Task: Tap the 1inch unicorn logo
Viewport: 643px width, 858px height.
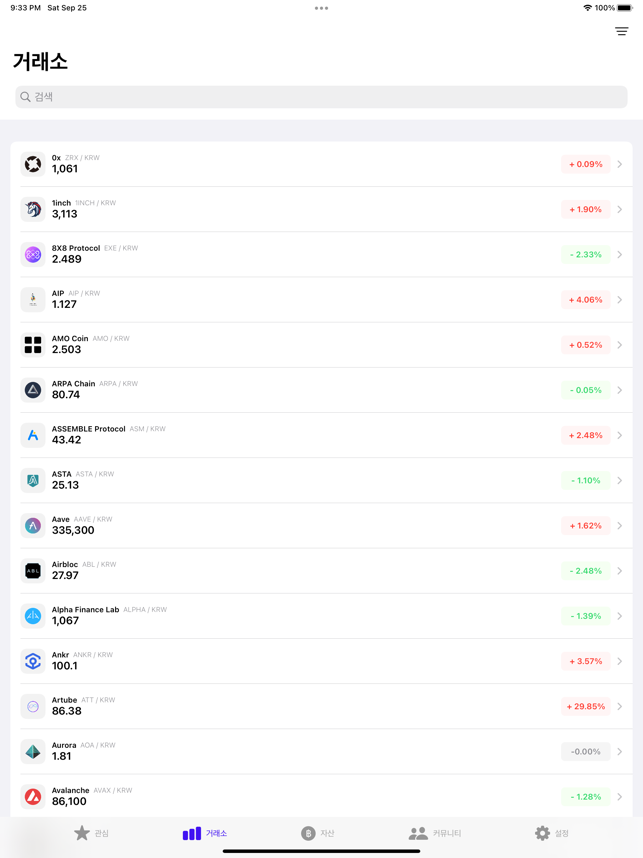Action: click(33, 209)
